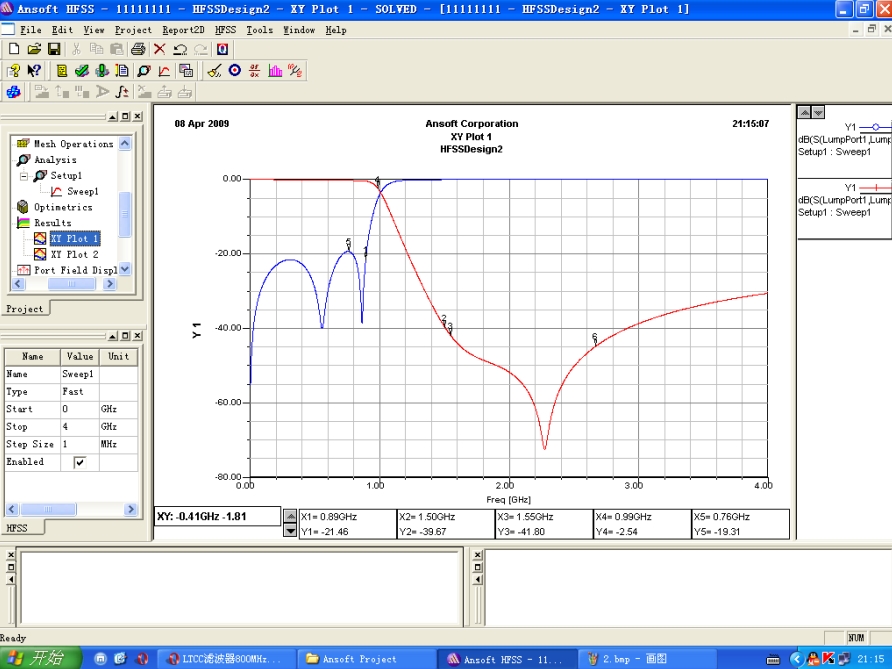Switch to the HFSS properties tab
The height and width of the screenshot is (669, 892).
[x=17, y=528]
